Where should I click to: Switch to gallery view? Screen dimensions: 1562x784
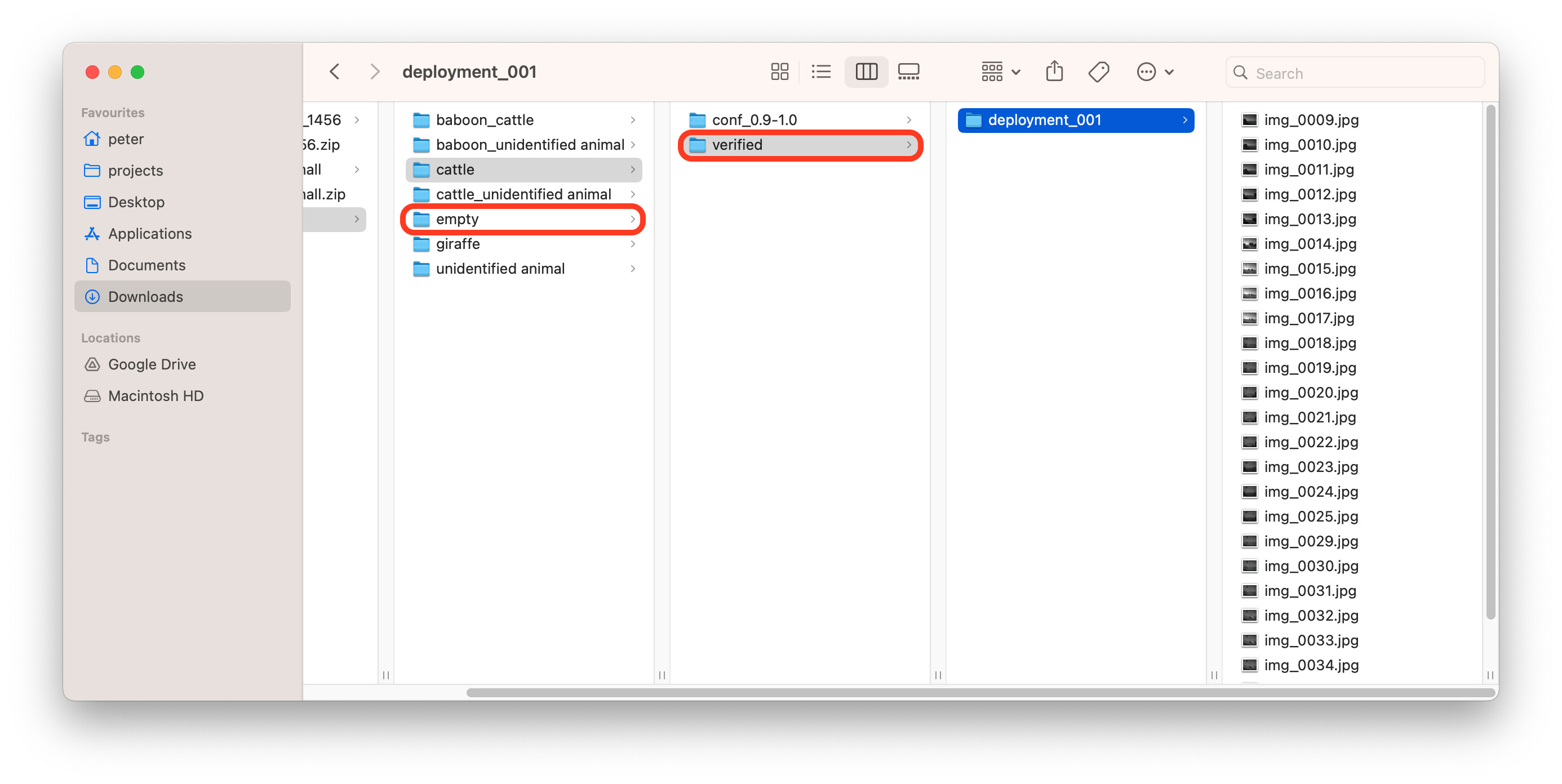pos(908,72)
